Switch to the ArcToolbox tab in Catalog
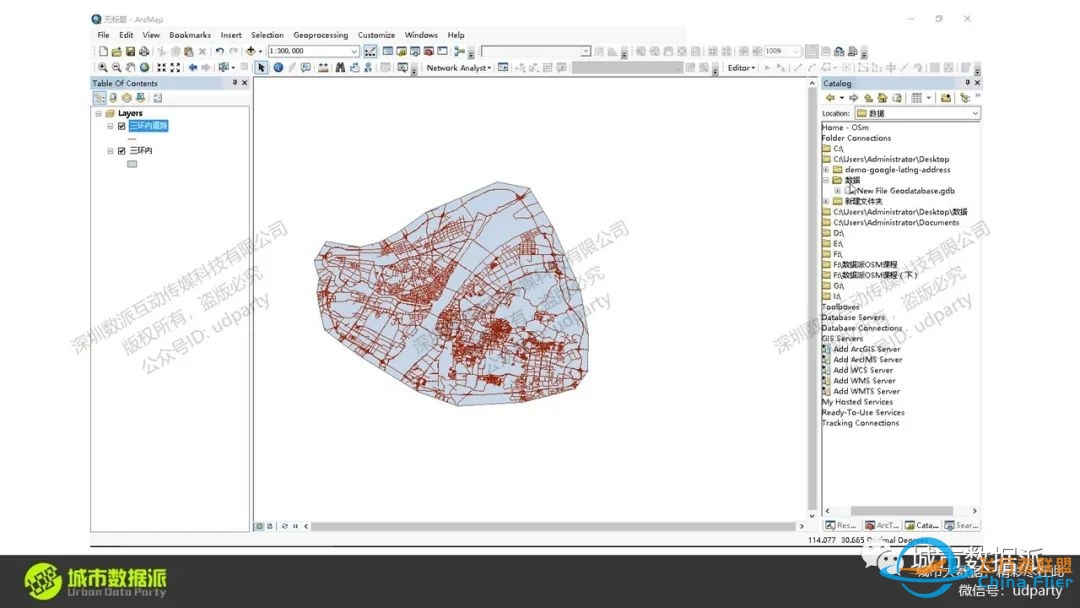 [884, 525]
